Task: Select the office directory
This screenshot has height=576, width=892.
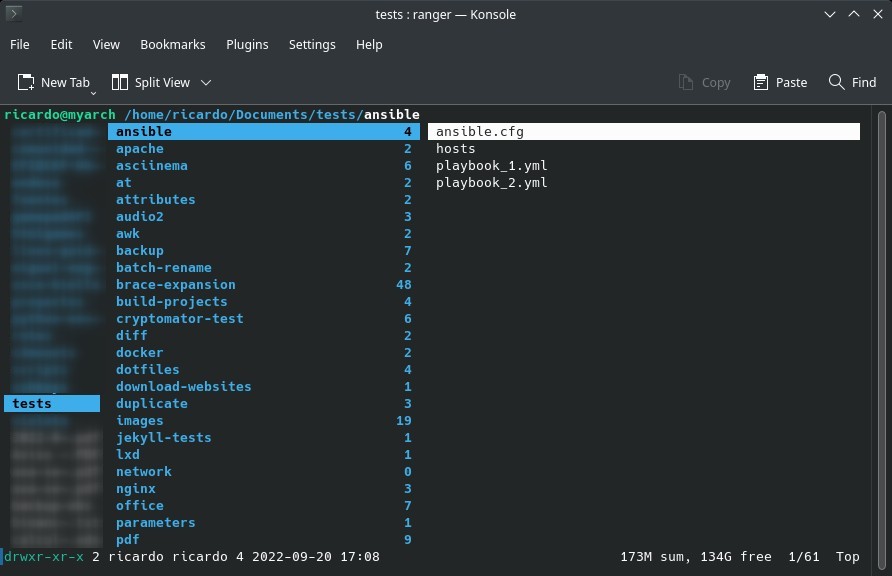Action: tap(264, 505)
